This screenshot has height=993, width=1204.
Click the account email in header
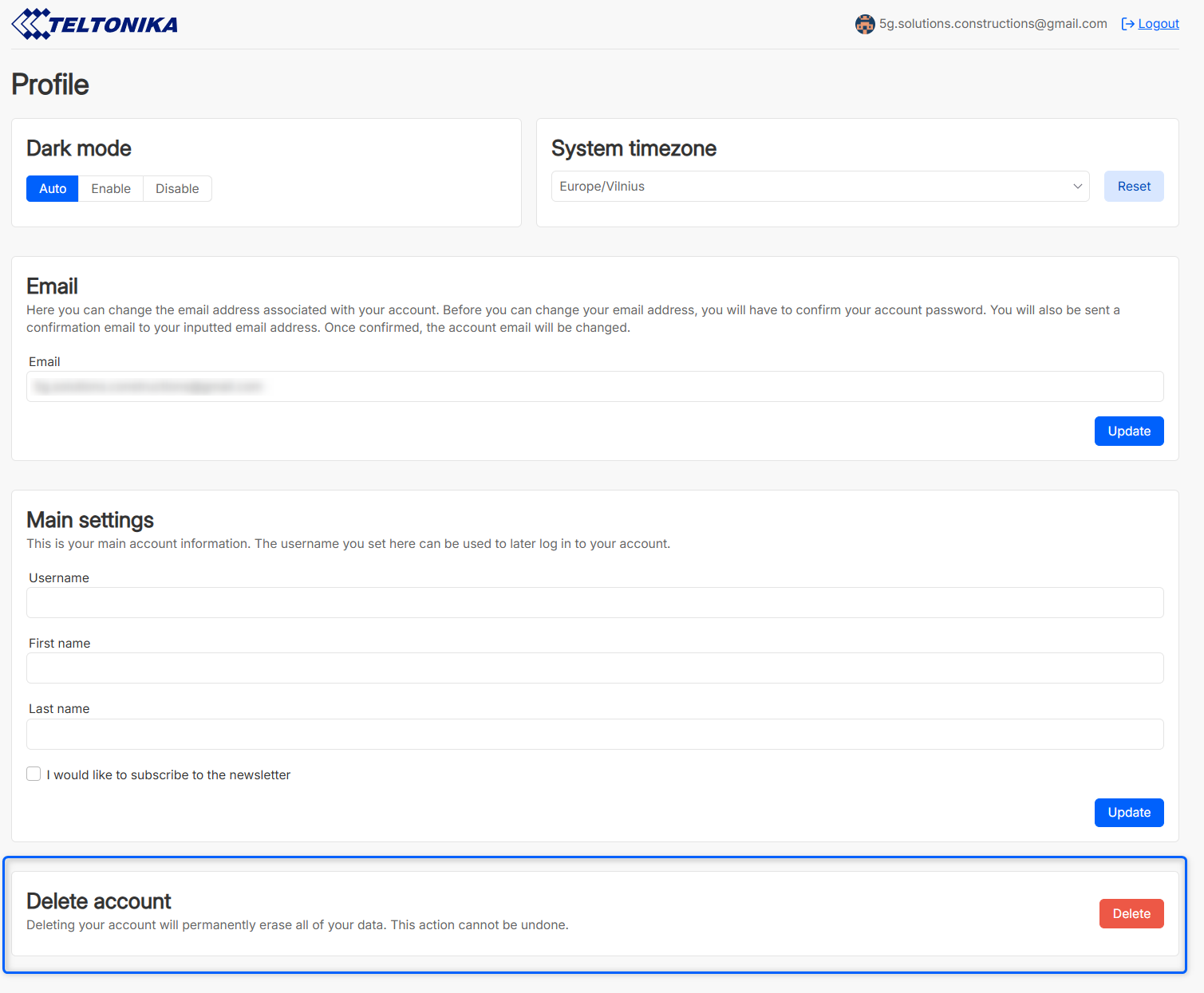993,24
